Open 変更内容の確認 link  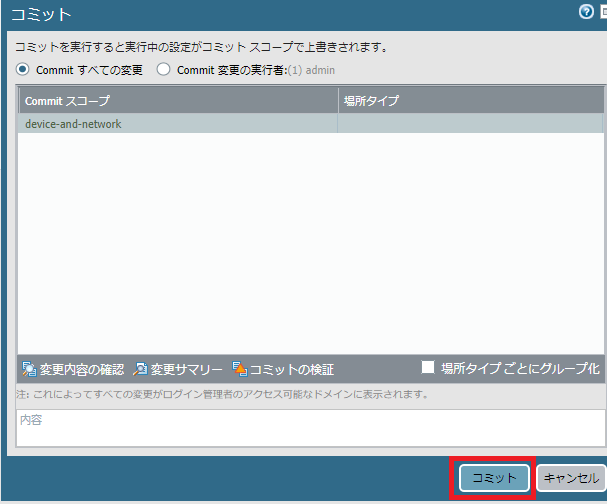coord(82,369)
